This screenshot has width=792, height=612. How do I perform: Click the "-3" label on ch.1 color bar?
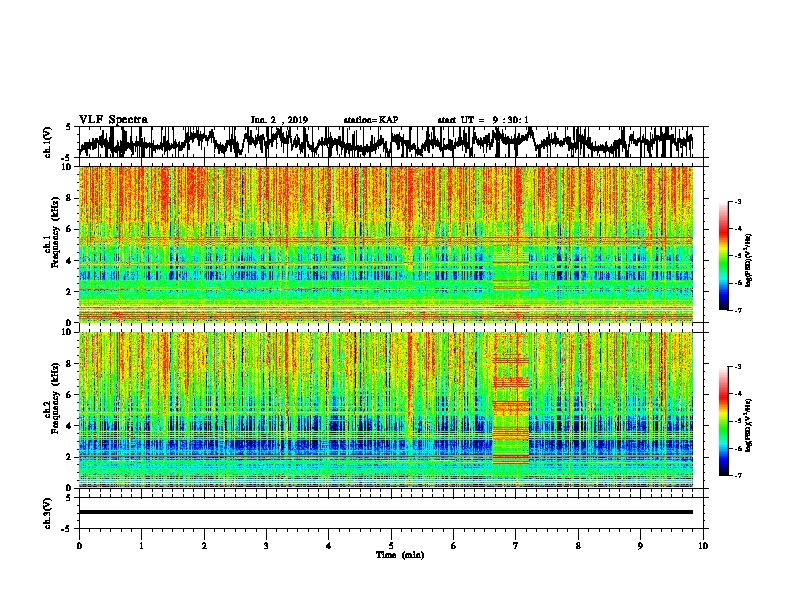[738, 202]
